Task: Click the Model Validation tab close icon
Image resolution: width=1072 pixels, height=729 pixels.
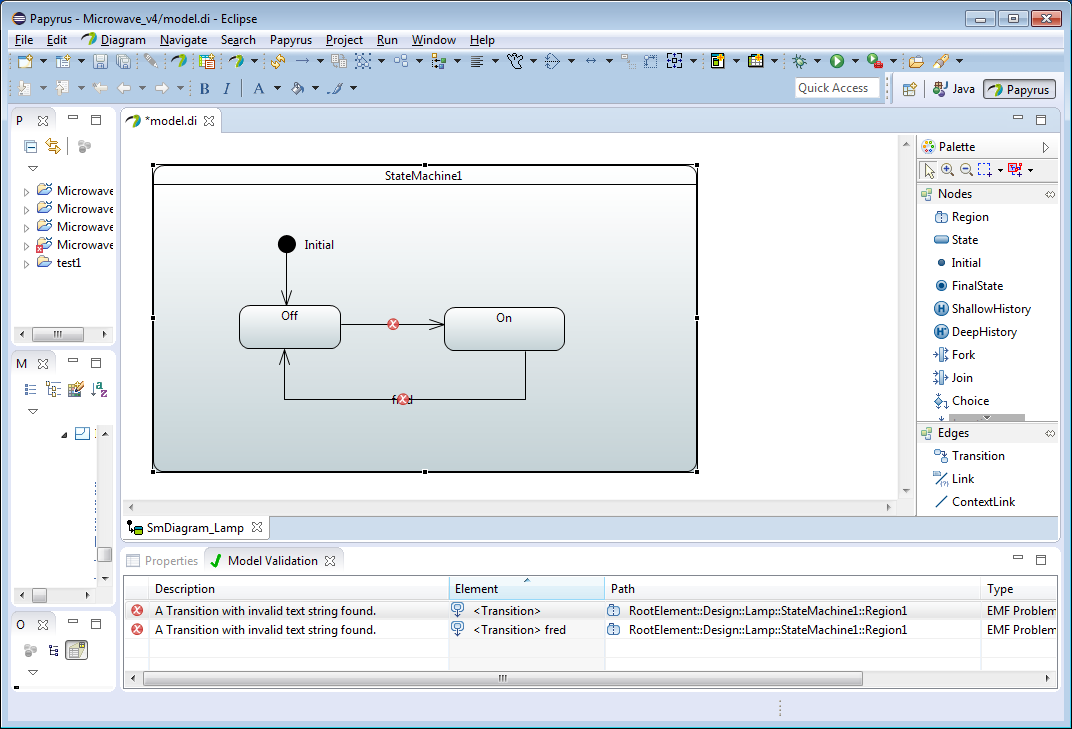Action: coord(330,561)
